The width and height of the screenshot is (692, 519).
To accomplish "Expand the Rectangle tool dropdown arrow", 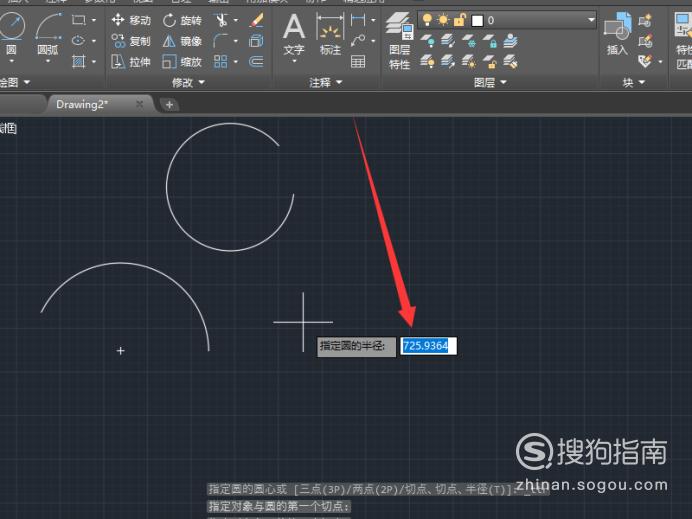I will [94, 20].
